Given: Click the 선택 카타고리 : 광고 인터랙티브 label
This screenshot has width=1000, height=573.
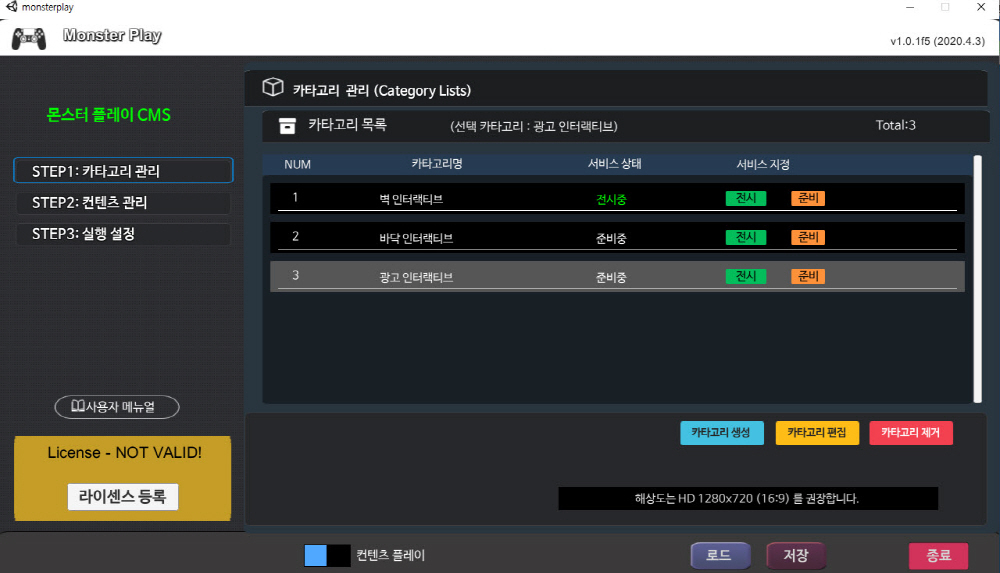Looking at the screenshot, I should pyautogui.click(x=534, y=126).
